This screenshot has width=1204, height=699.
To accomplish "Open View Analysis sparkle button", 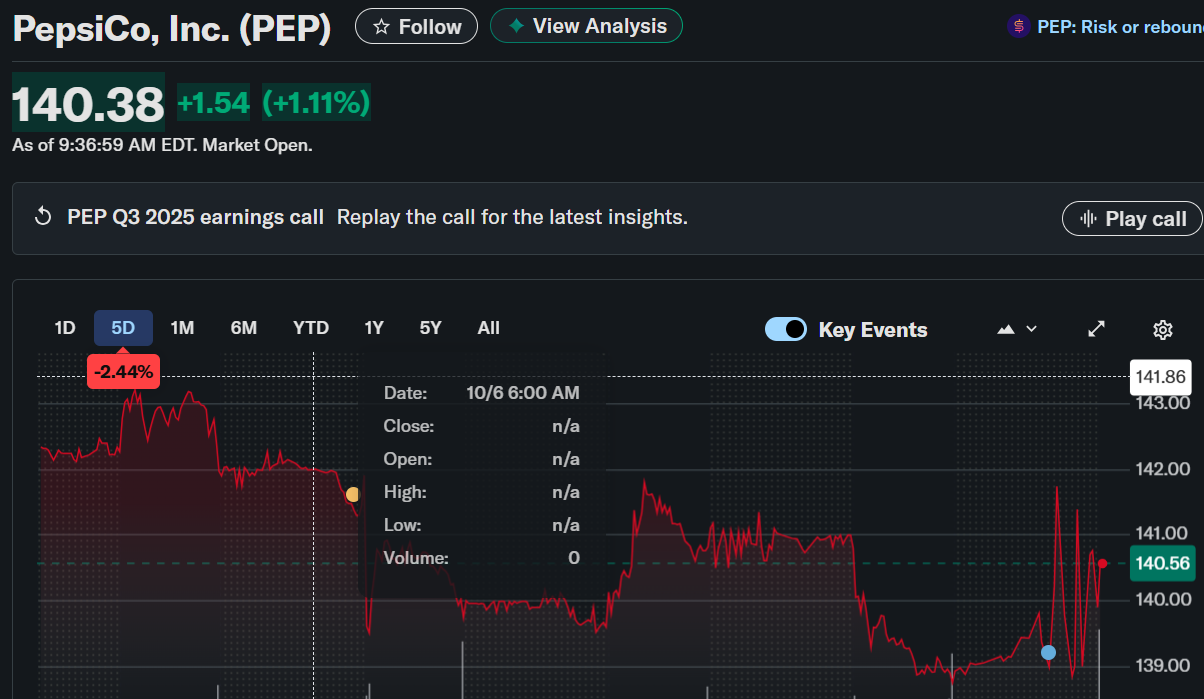I will point(586,26).
